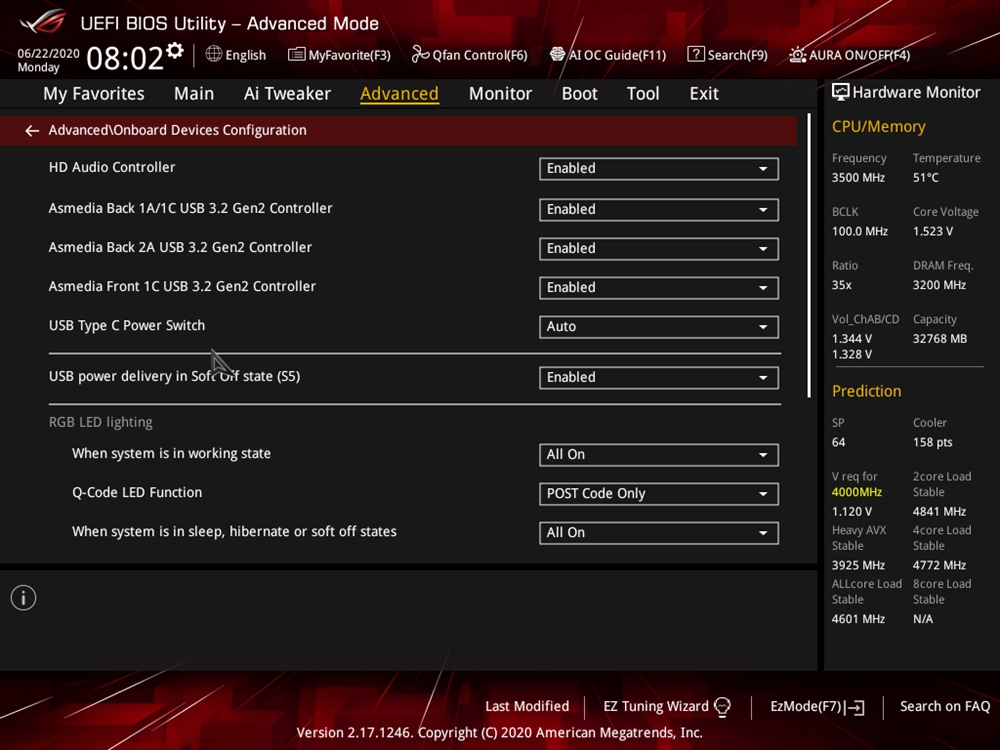The image size is (1000, 750).
Task: Open MyFavorite(F3) shortcut
Action: (x=339, y=55)
